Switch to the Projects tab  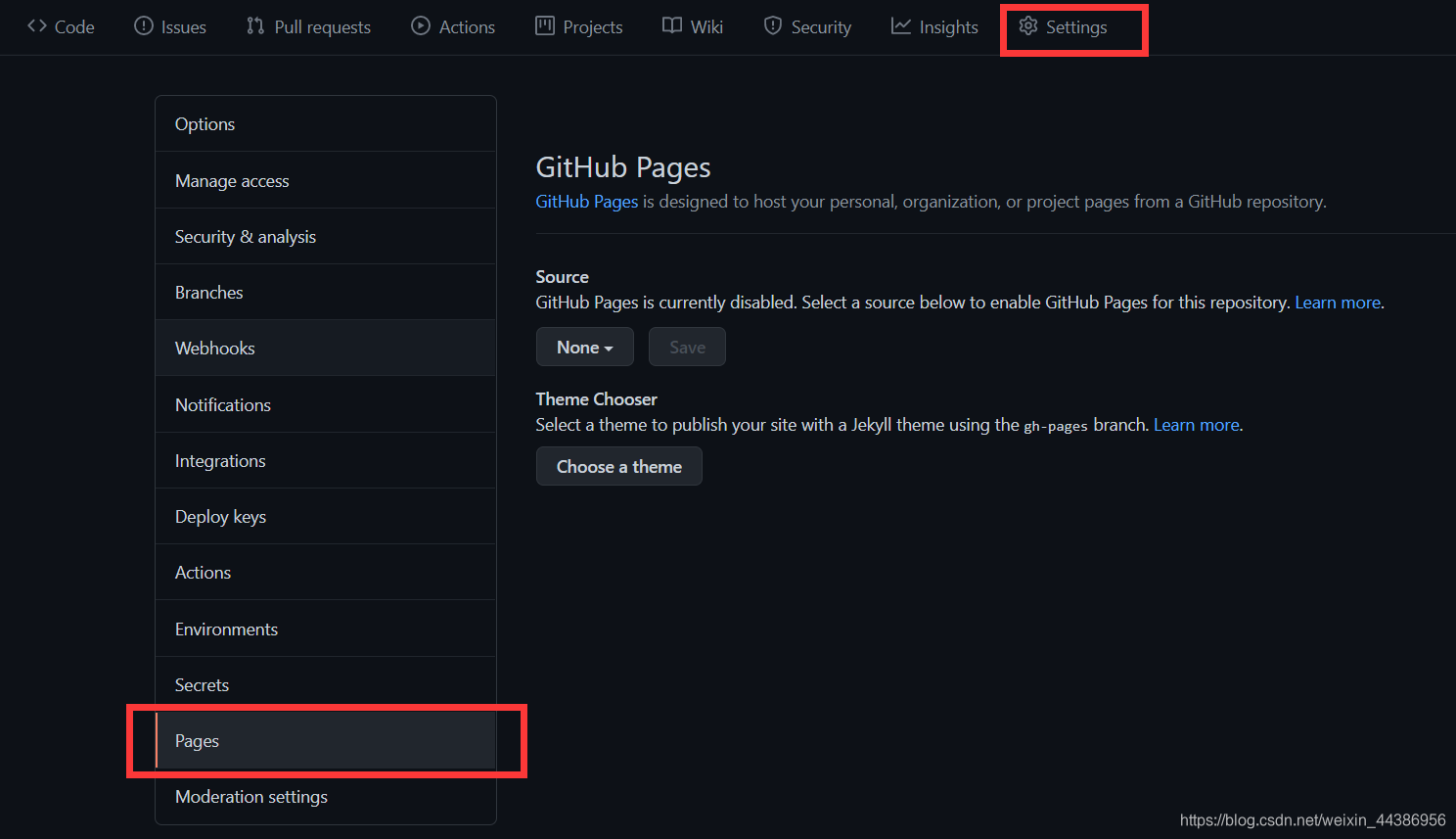coord(579,27)
